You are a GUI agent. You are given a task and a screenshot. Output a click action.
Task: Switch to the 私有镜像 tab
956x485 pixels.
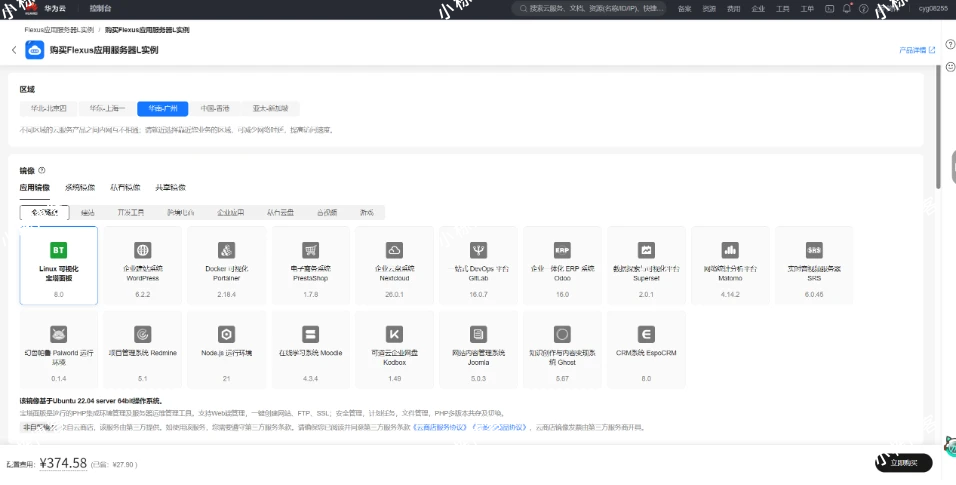[125, 188]
